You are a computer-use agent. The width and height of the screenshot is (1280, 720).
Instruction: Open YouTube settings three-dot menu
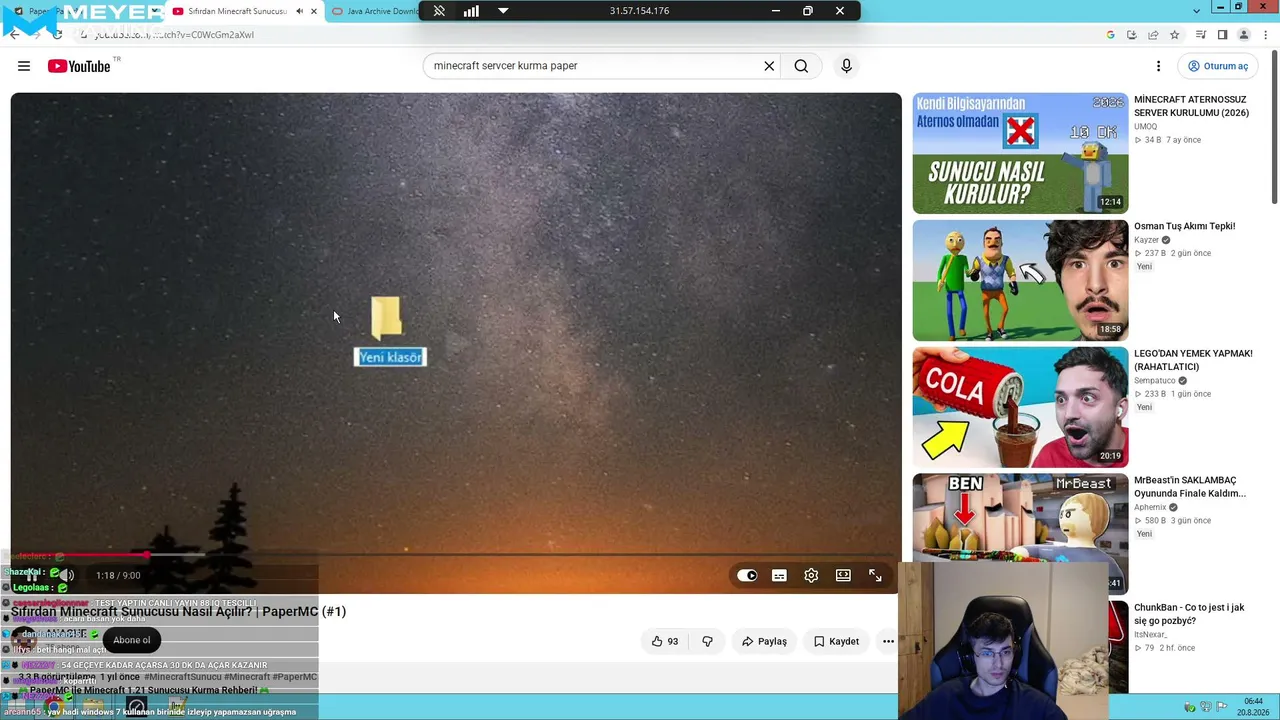pos(1158,66)
